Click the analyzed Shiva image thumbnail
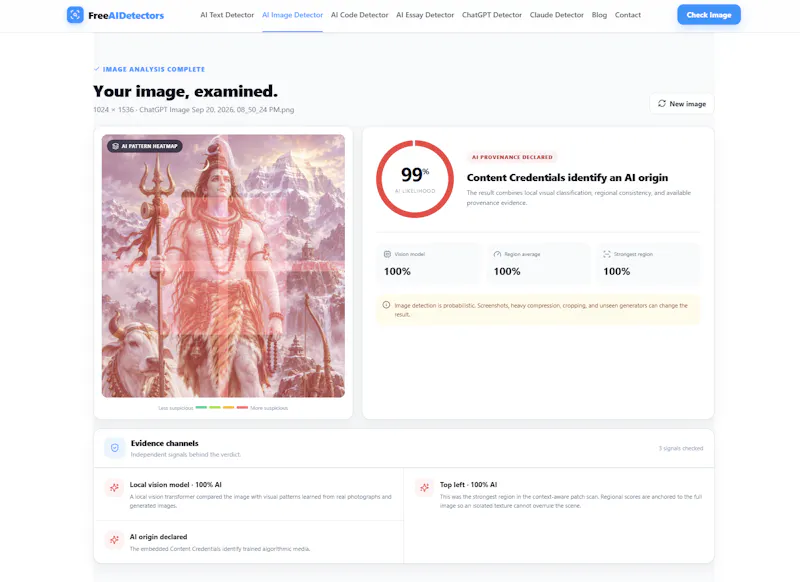 point(223,266)
